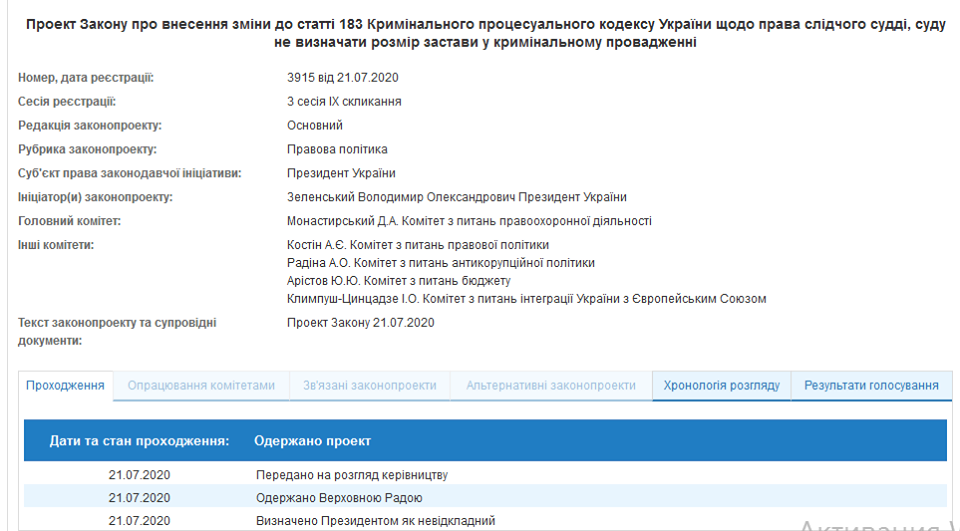Select Радіна А.О. anticorruption committee entry
The height and width of the screenshot is (531, 960).
440,263
